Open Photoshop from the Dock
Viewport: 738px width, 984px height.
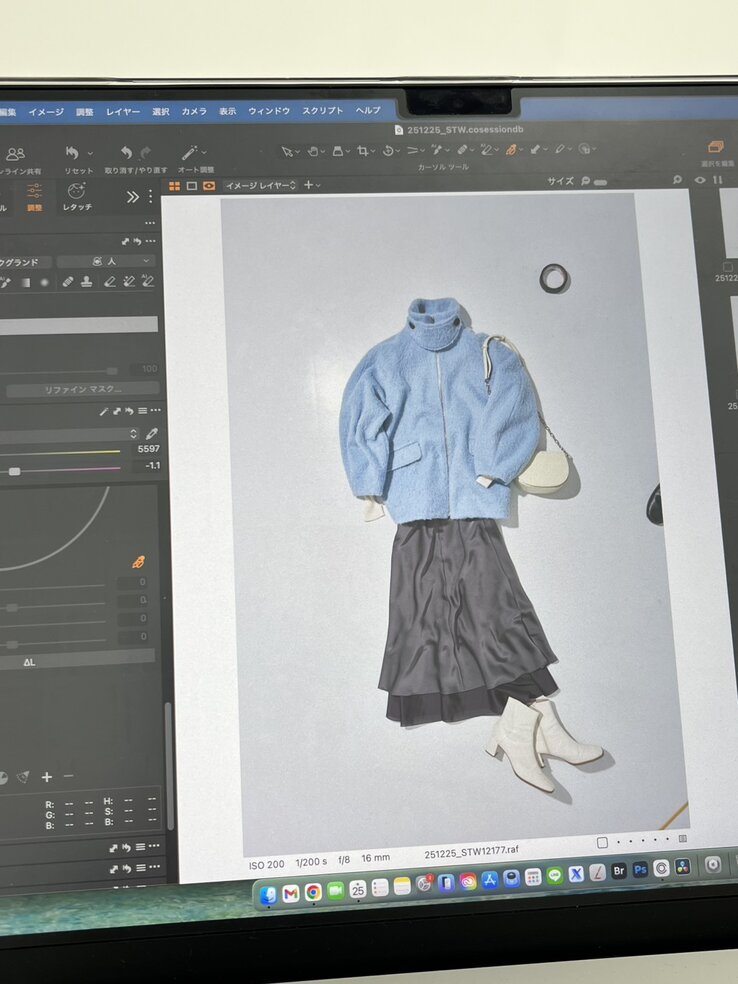pos(640,870)
